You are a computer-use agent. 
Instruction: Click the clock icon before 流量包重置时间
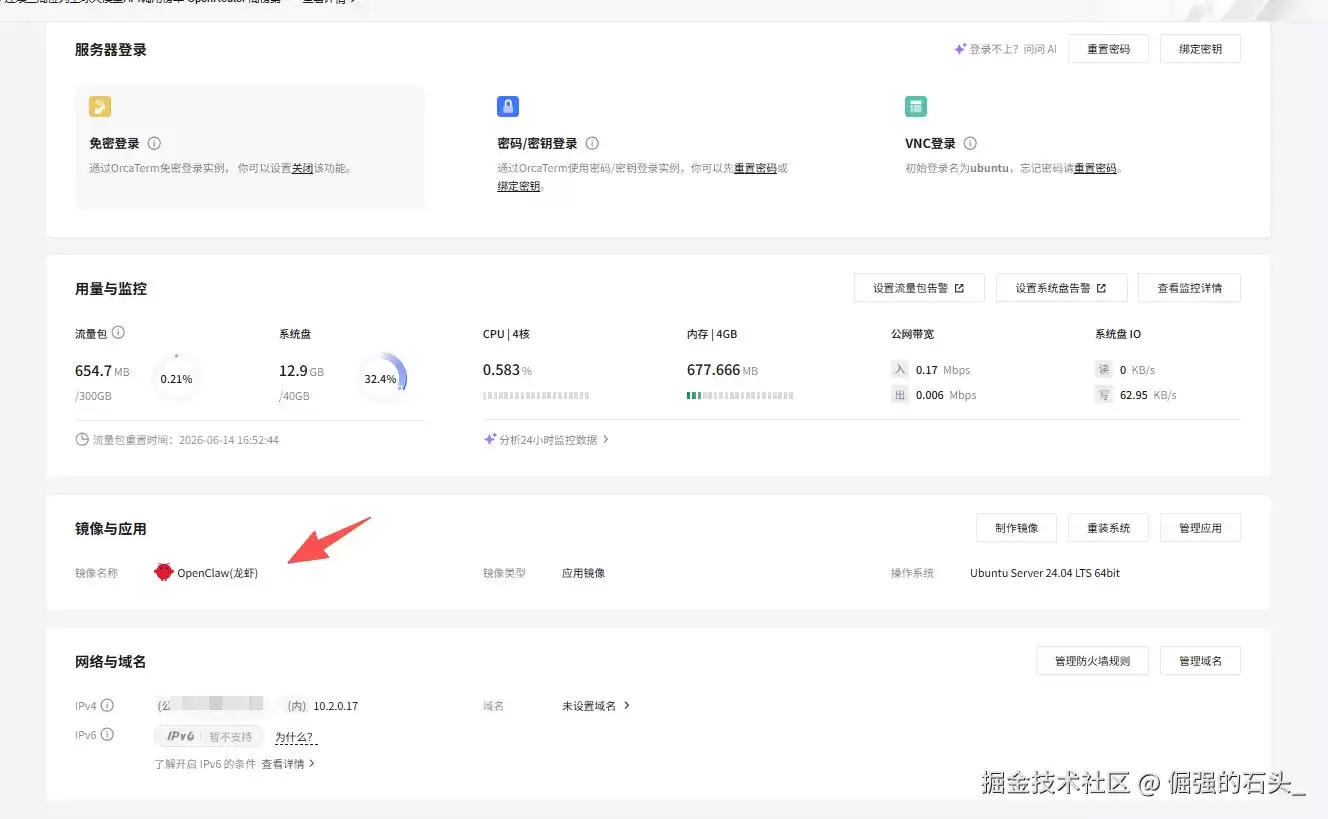pyautogui.click(x=82, y=439)
